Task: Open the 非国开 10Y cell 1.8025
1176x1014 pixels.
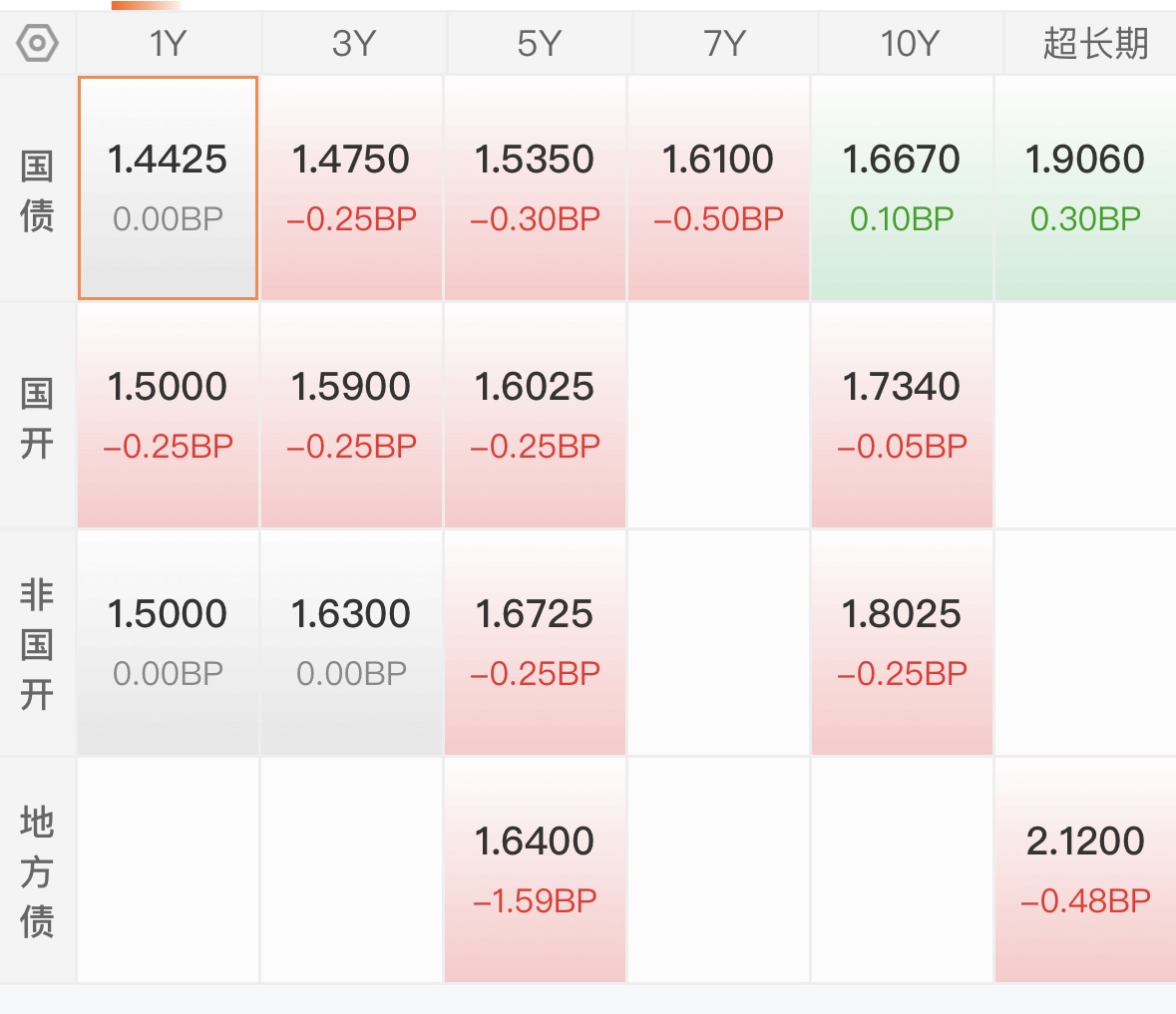Action: (903, 642)
